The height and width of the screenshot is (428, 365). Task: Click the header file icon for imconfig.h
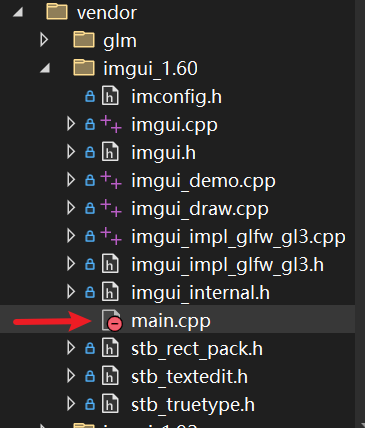click(110, 96)
